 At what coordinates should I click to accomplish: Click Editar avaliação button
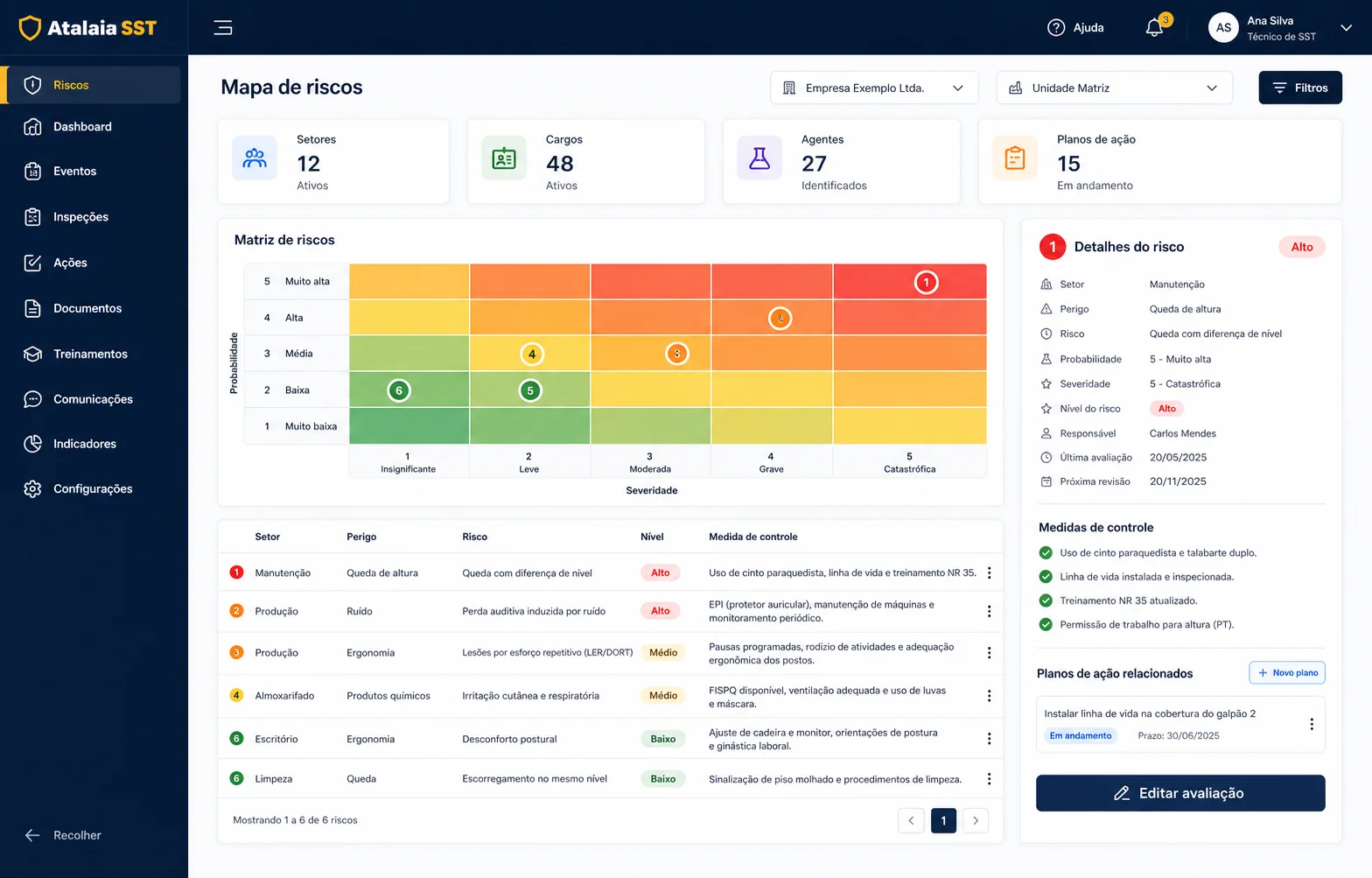click(1180, 793)
